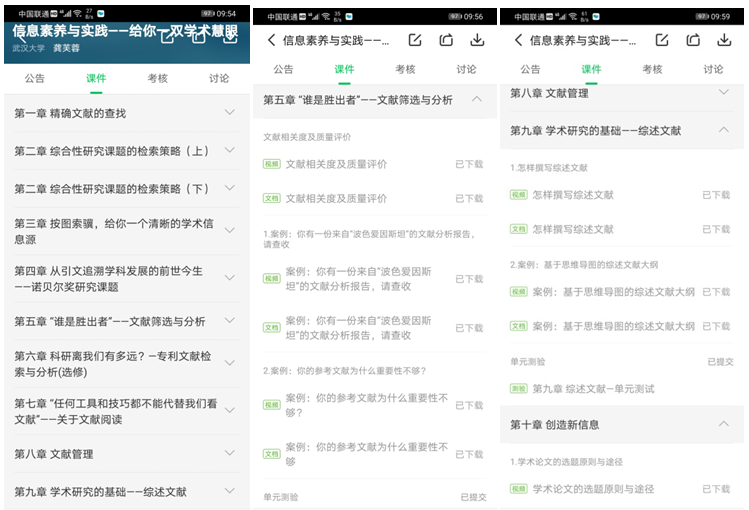The image size is (749, 510).
Task: Tap section heading 2.案例：基于思维导图的综述文献大纲
Action: coord(584,265)
